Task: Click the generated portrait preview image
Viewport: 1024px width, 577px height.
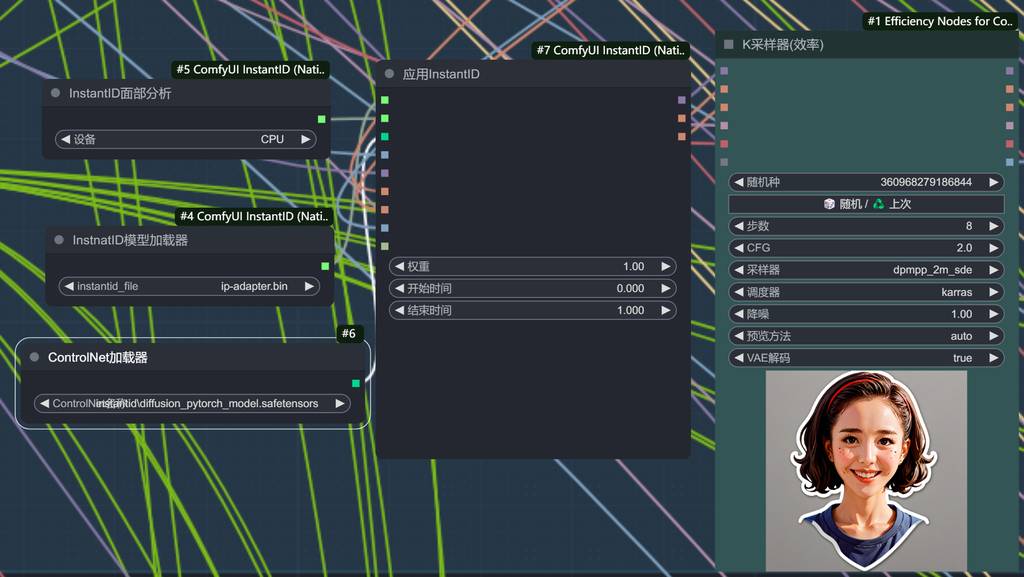Action: tap(866, 470)
